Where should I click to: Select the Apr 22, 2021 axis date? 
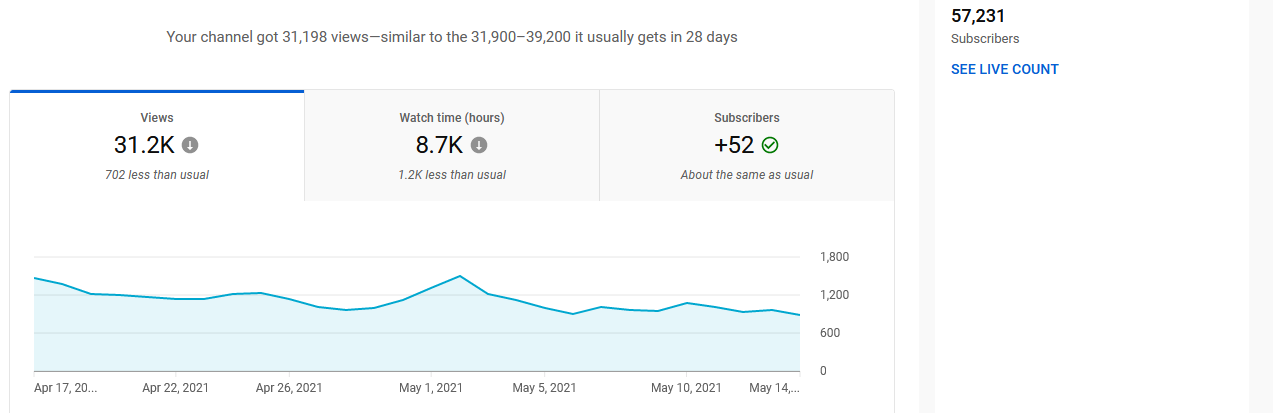click(175, 388)
